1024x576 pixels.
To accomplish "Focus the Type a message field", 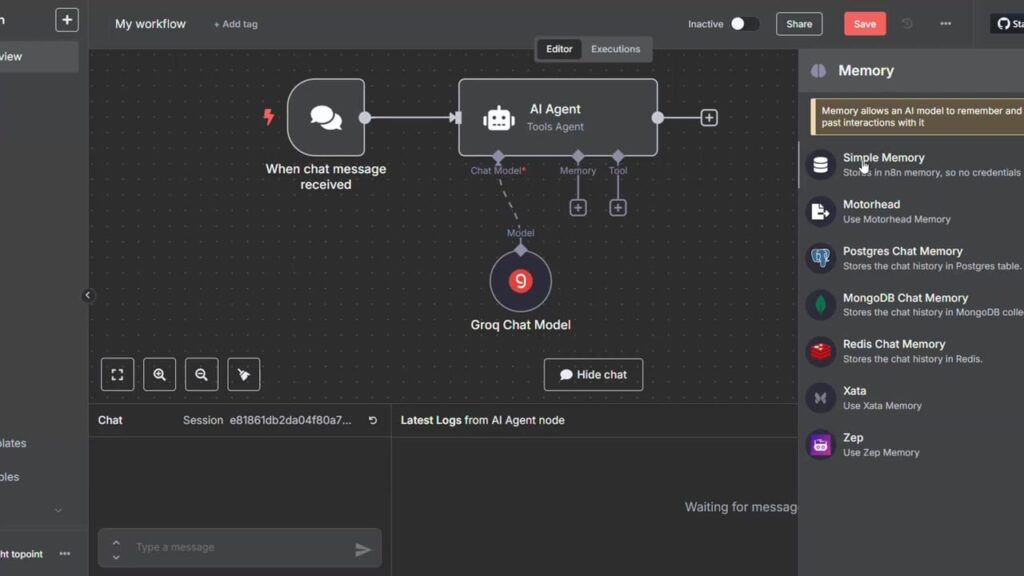I will point(240,547).
